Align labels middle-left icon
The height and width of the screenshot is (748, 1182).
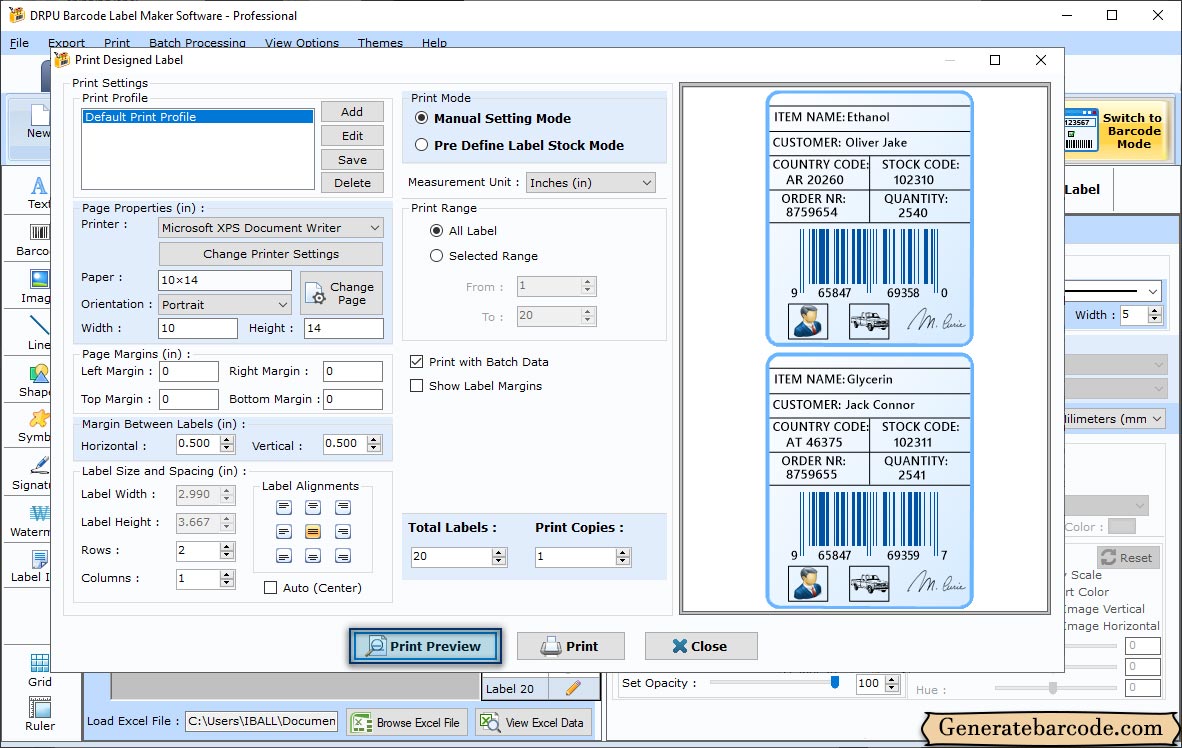(283, 532)
